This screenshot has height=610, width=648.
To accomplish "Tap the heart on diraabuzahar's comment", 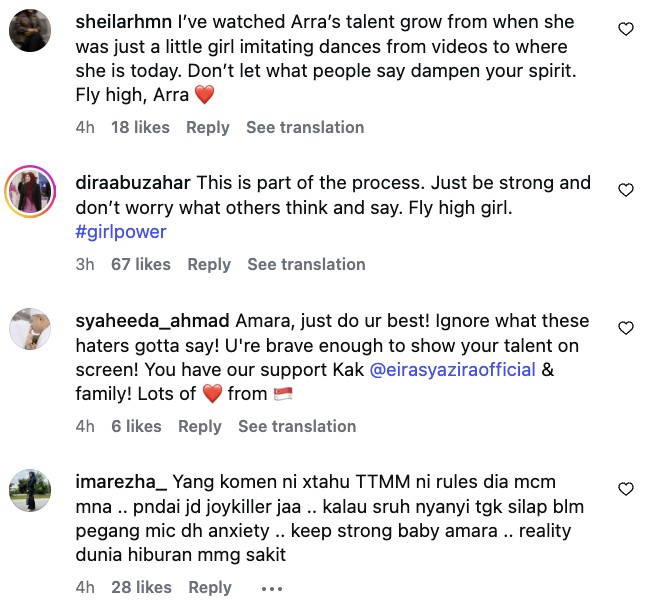I will click(626, 190).
